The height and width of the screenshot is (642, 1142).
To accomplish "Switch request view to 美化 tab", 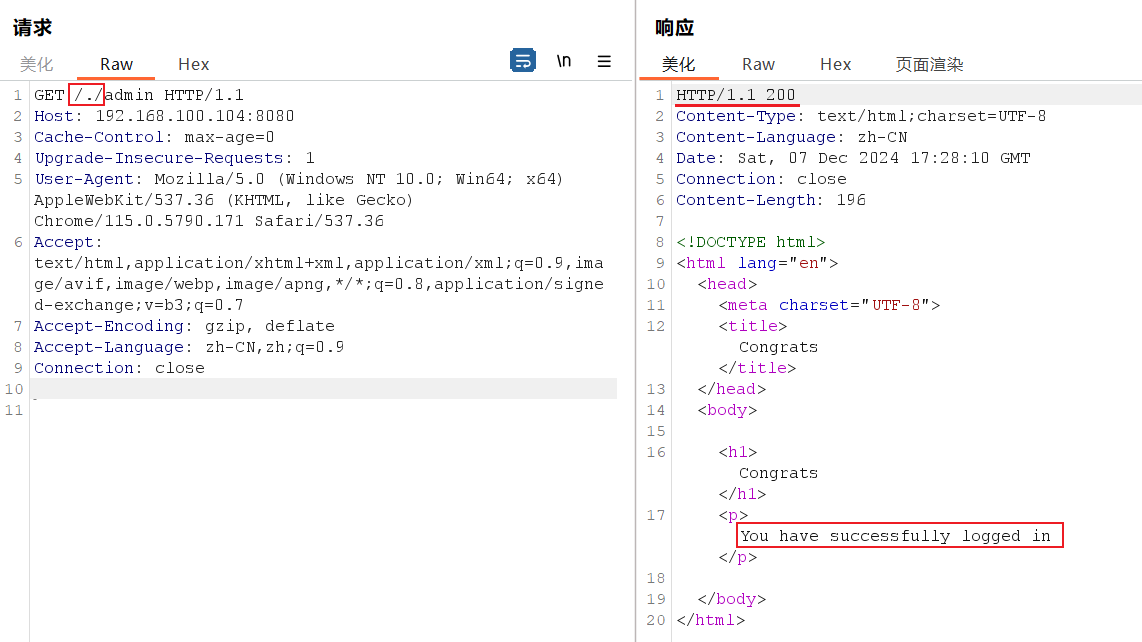I will click(37, 64).
